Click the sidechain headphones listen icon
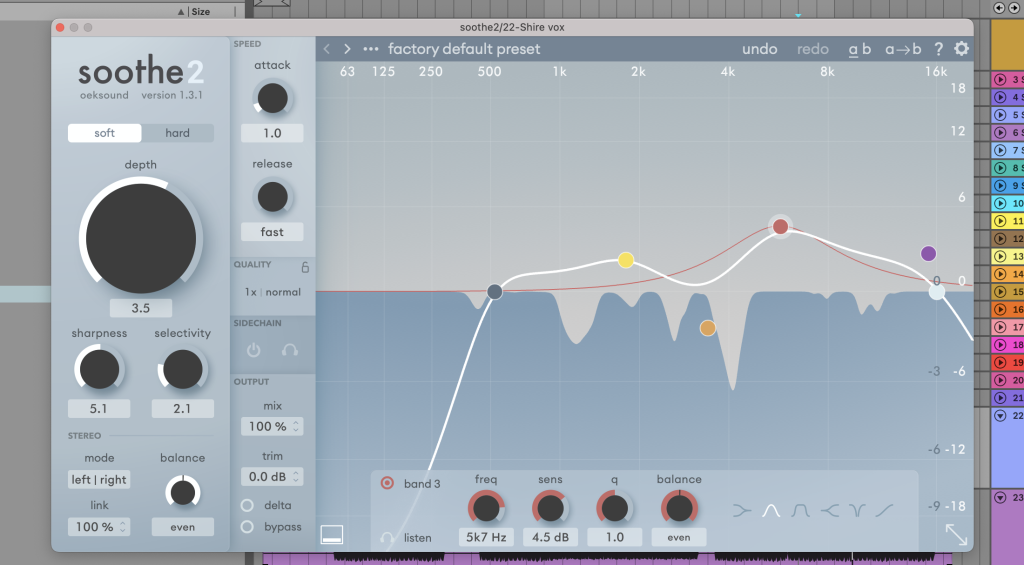Viewport: 1024px width, 565px height. click(290, 350)
